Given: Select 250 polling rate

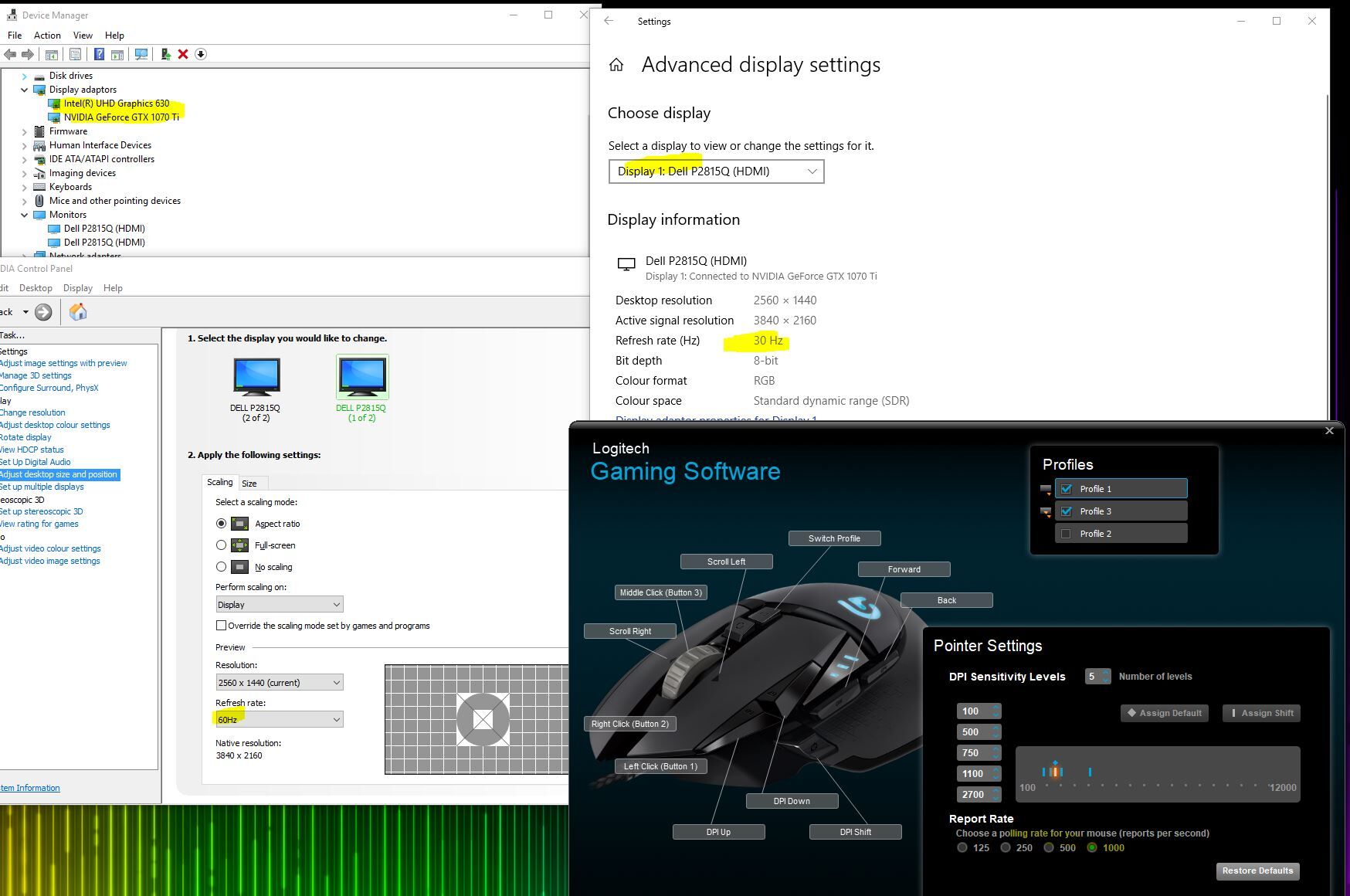Looking at the screenshot, I should tap(1006, 847).
